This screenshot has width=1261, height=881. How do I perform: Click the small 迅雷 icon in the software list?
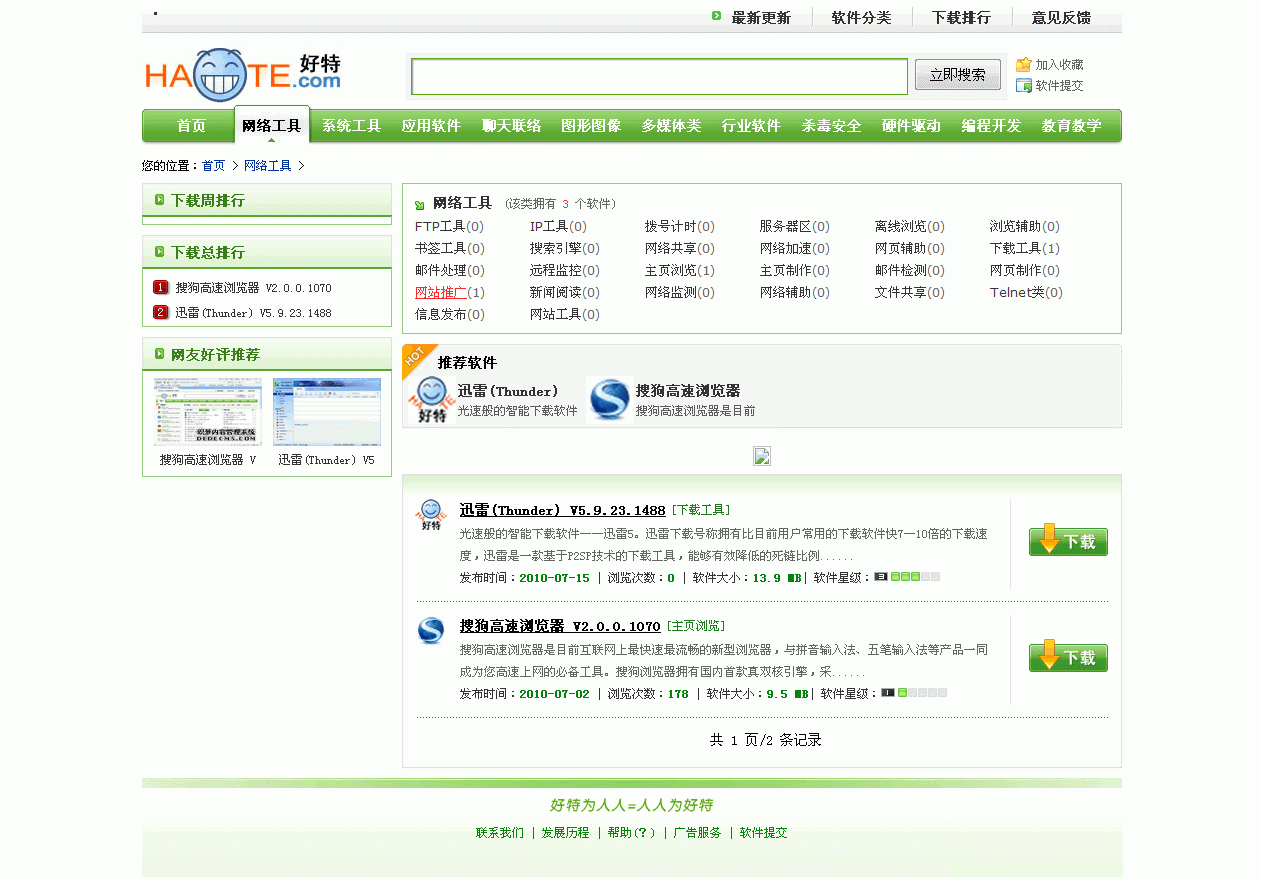pyautogui.click(x=431, y=515)
